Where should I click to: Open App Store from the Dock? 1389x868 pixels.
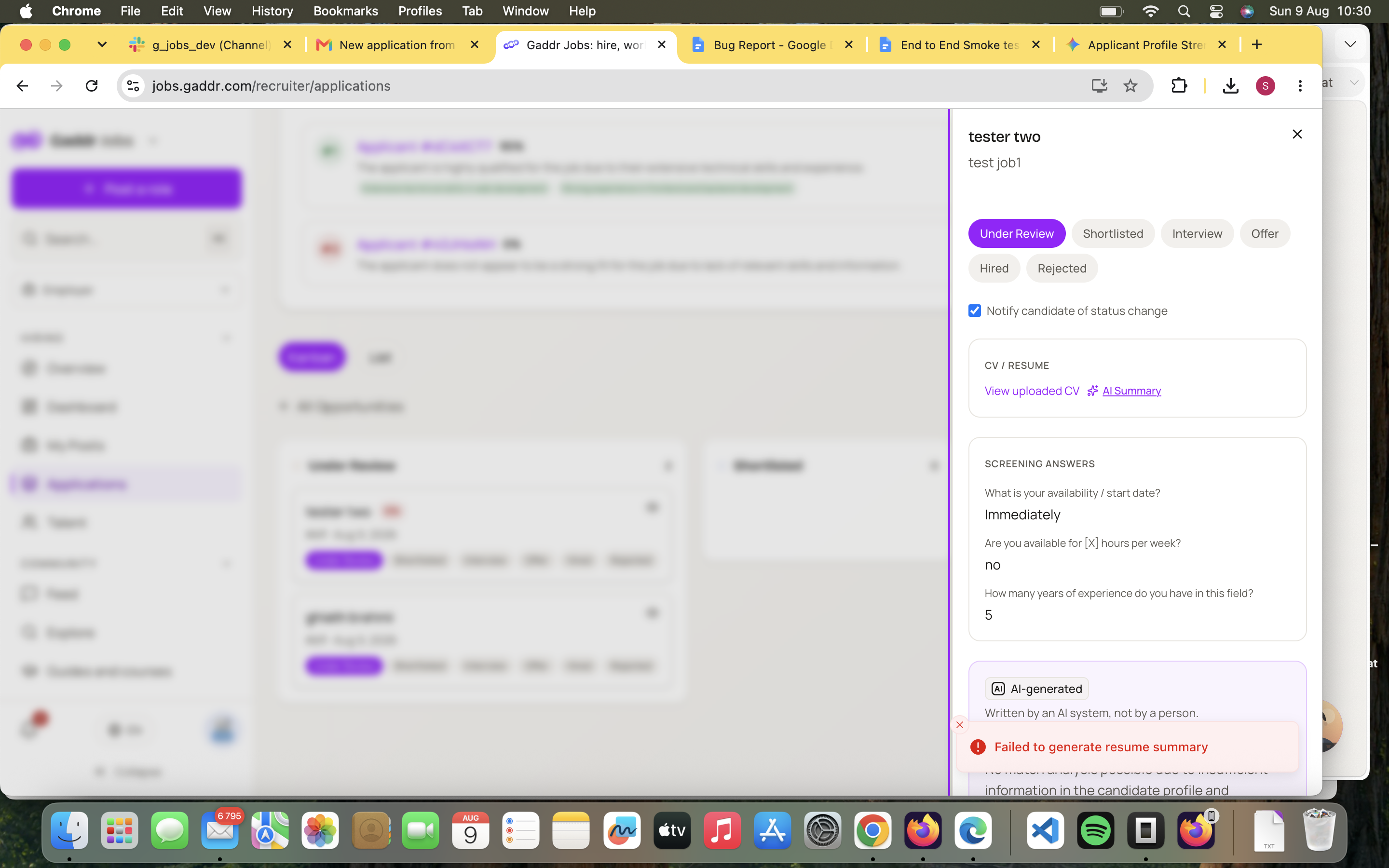(x=772, y=831)
